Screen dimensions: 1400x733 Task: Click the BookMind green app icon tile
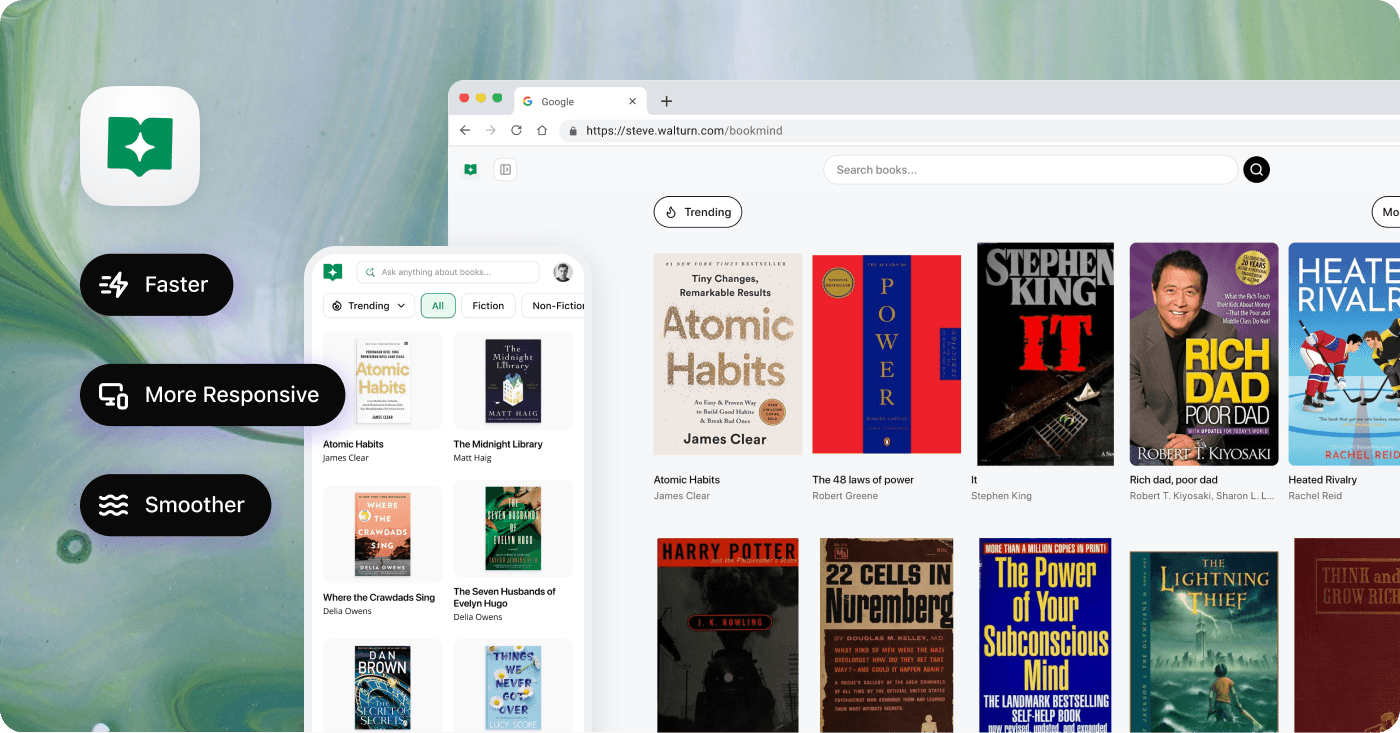tap(140, 146)
